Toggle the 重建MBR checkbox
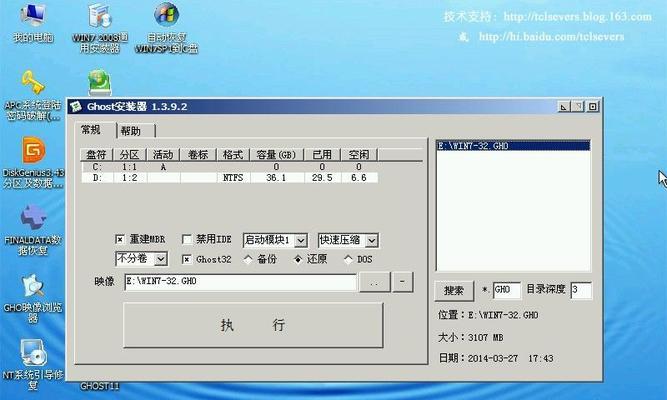Image resolution: width=667 pixels, height=400 pixels. [120, 240]
